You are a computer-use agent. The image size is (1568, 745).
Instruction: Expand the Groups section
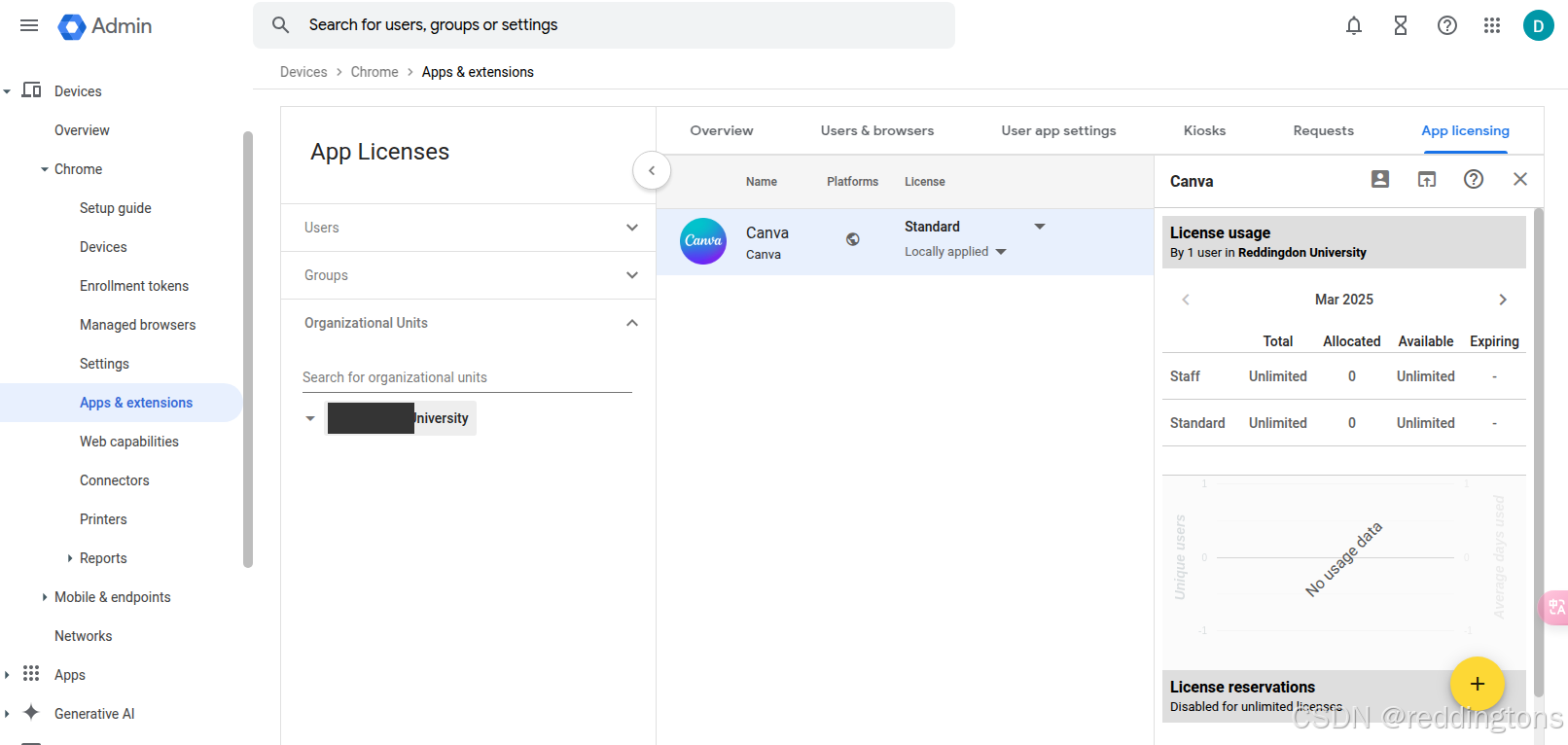(x=632, y=275)
